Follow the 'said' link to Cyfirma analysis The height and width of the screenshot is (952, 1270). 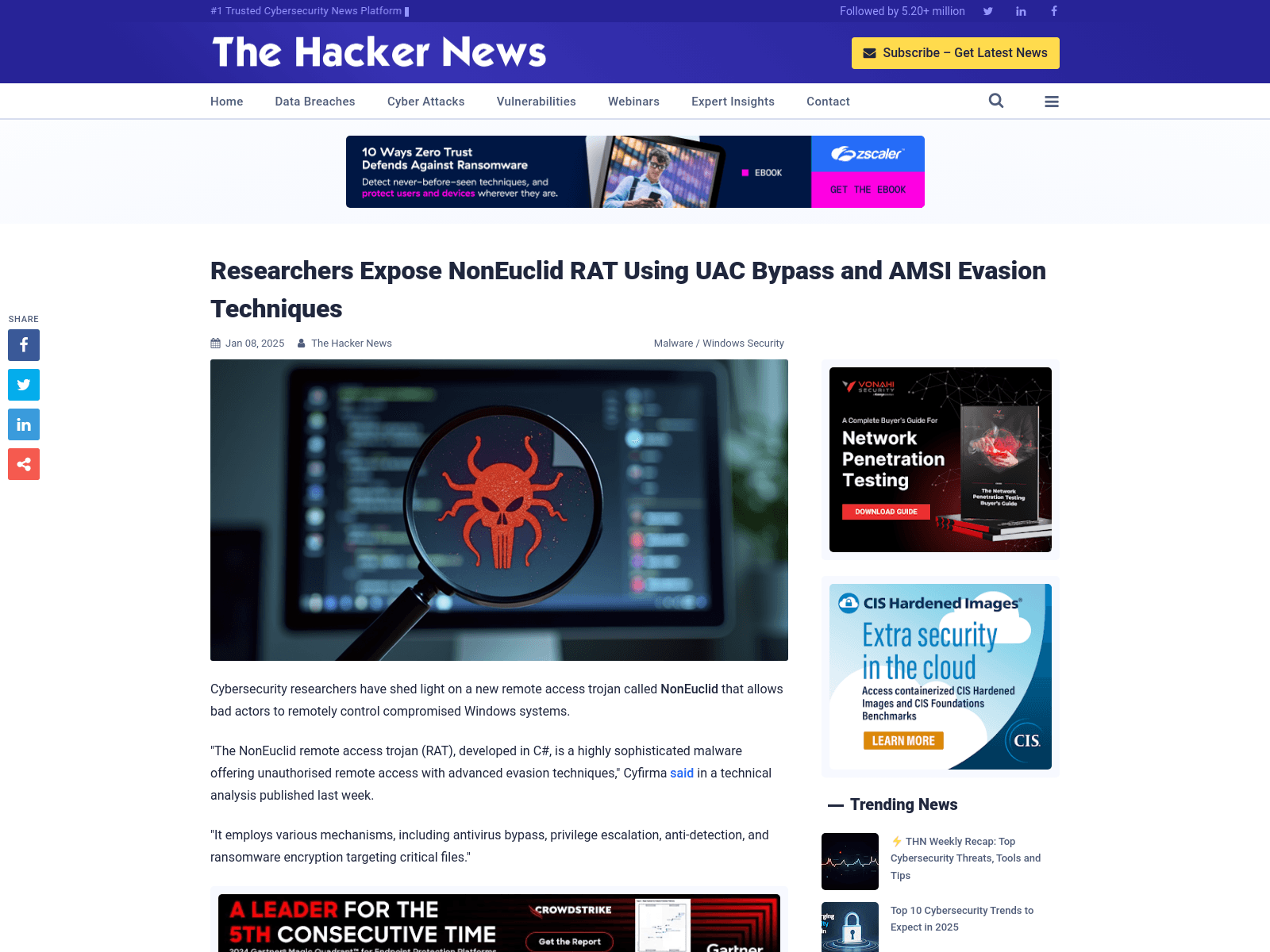pyautogui.click(x=682, y=773)
